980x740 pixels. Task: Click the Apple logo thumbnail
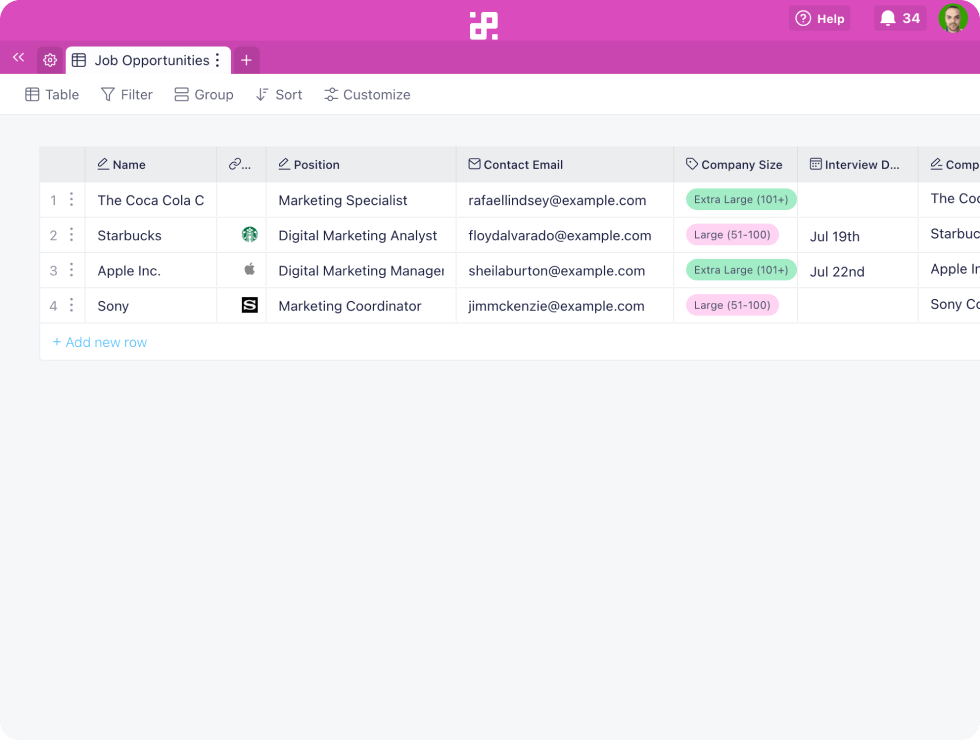[249, 269]
